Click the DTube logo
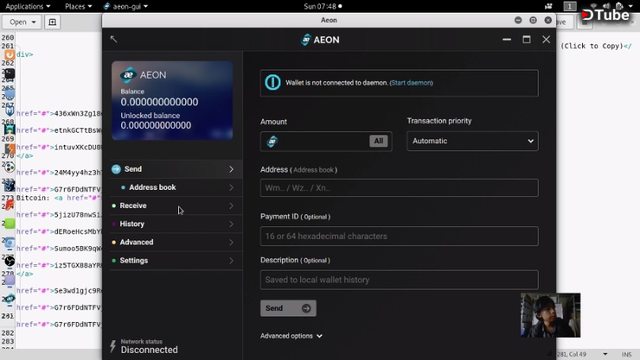The width and height of the screenshot is (640, 360). click(606, 15)
